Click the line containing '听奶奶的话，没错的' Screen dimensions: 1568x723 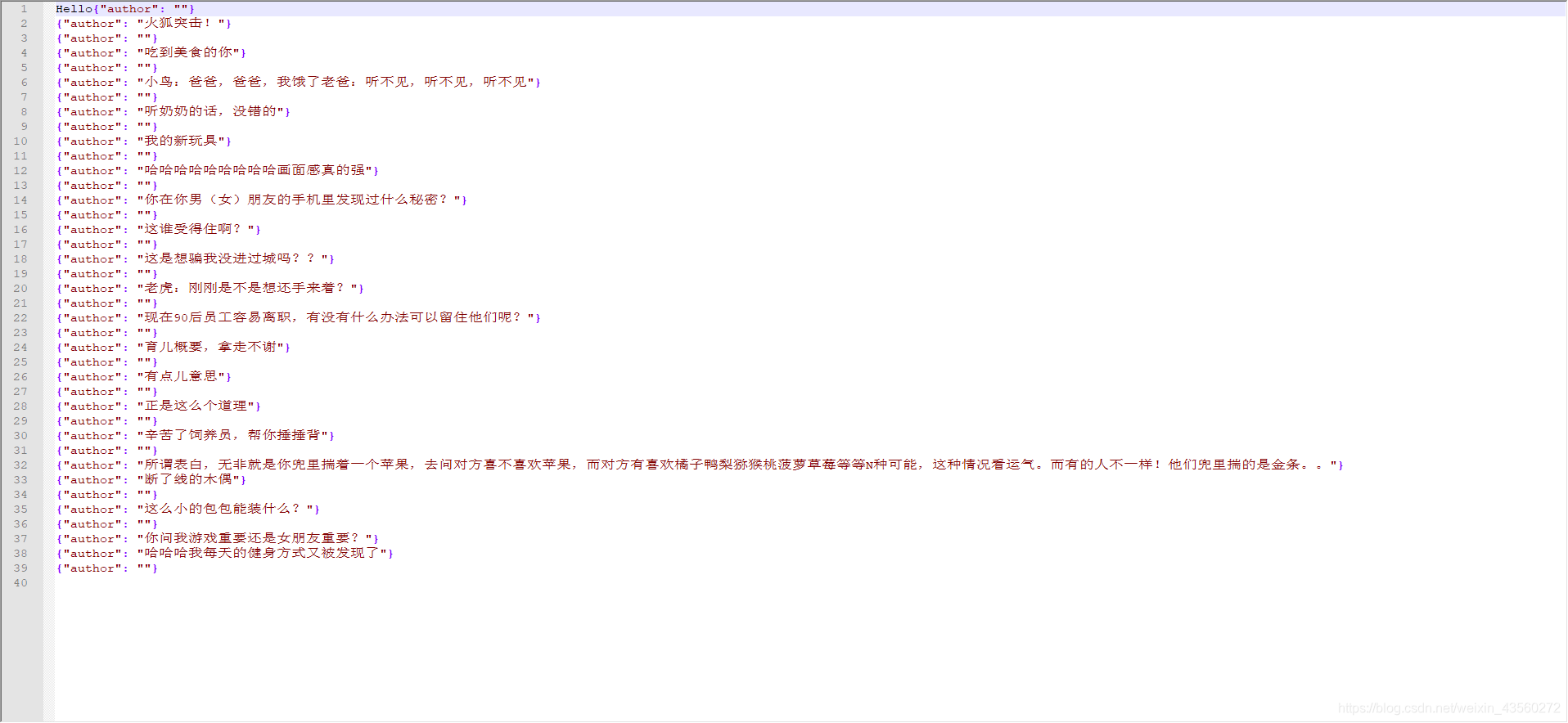tap(173, 112)
